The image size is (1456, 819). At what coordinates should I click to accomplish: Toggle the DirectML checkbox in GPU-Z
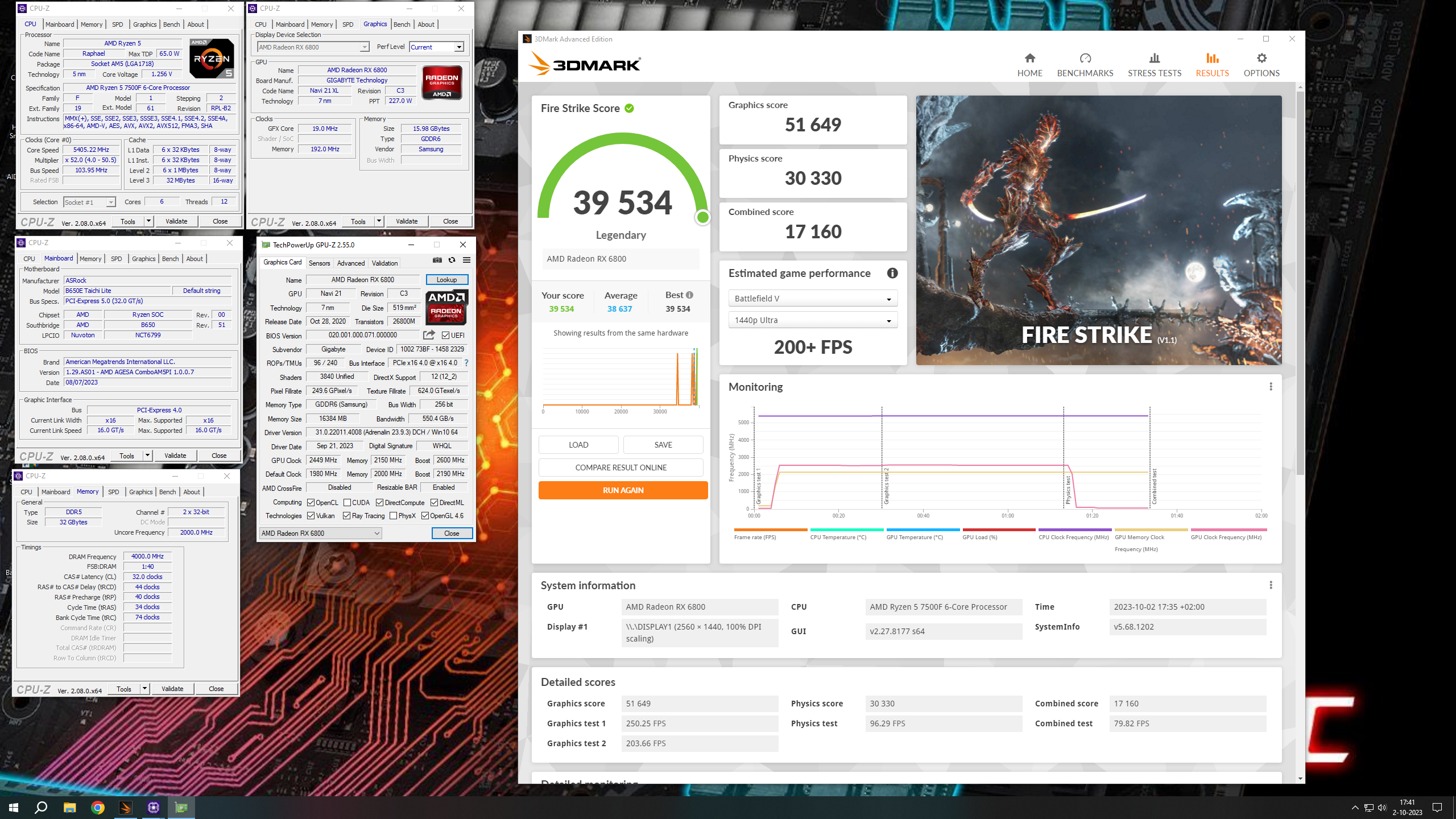(x=434, y=503)
